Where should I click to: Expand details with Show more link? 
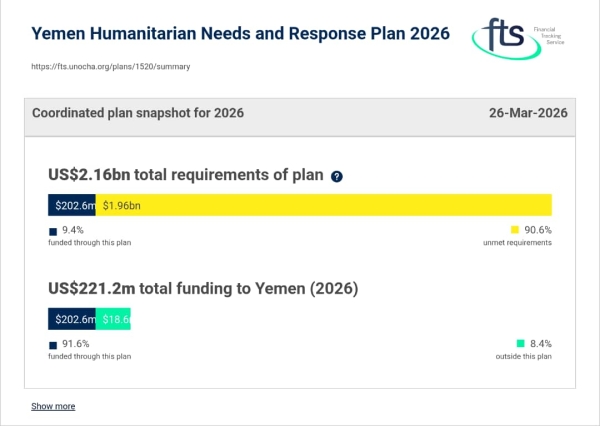53,406
